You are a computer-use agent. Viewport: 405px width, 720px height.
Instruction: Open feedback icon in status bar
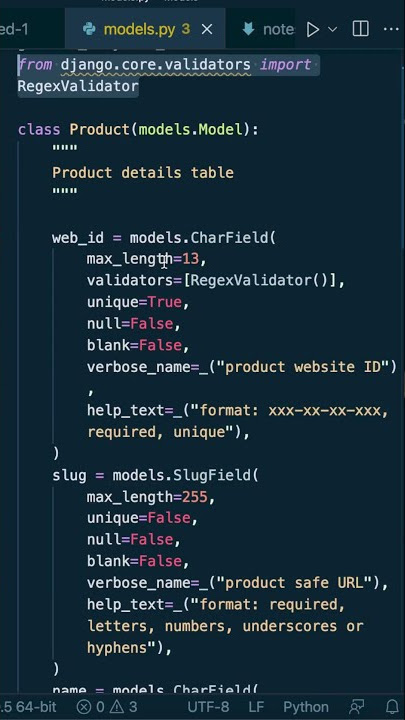(x=357, y=706)
